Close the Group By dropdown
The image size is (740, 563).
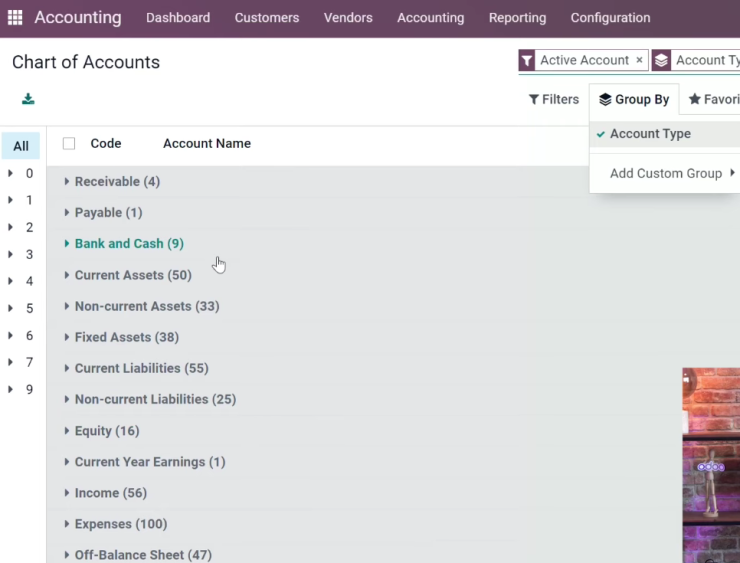click(634, 100)
